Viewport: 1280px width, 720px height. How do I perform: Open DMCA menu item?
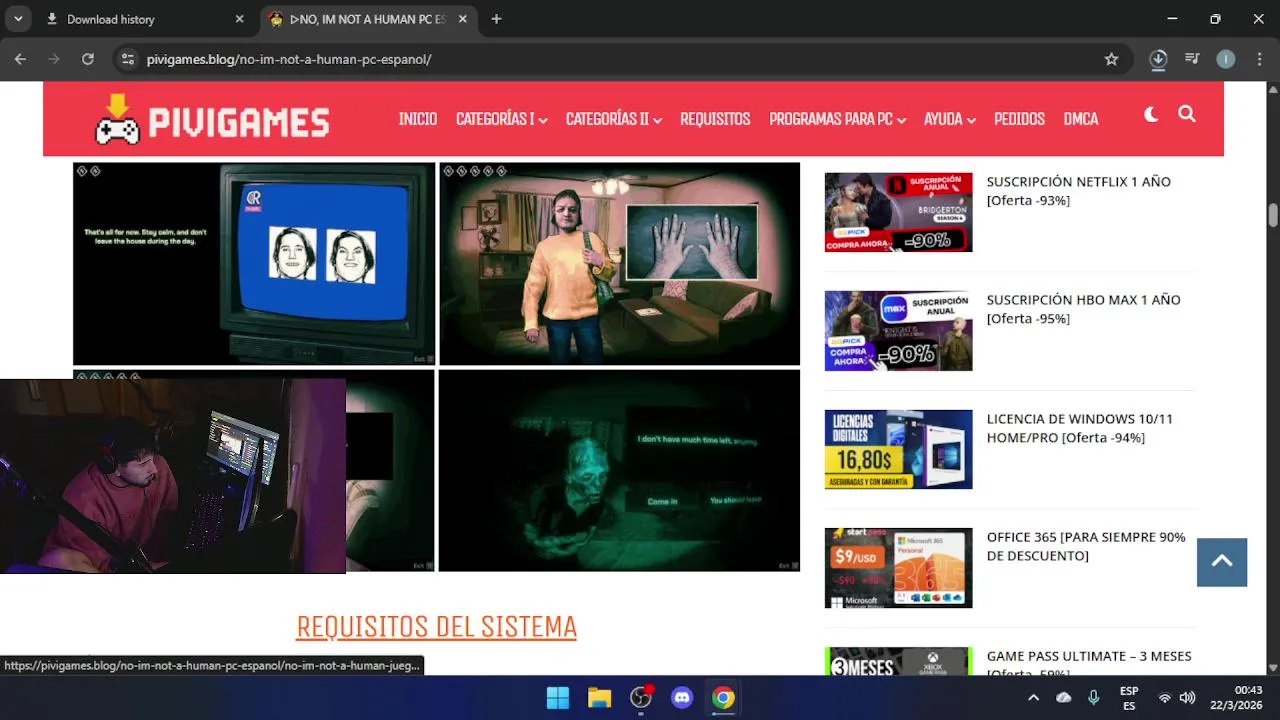tap(1081, 119)
